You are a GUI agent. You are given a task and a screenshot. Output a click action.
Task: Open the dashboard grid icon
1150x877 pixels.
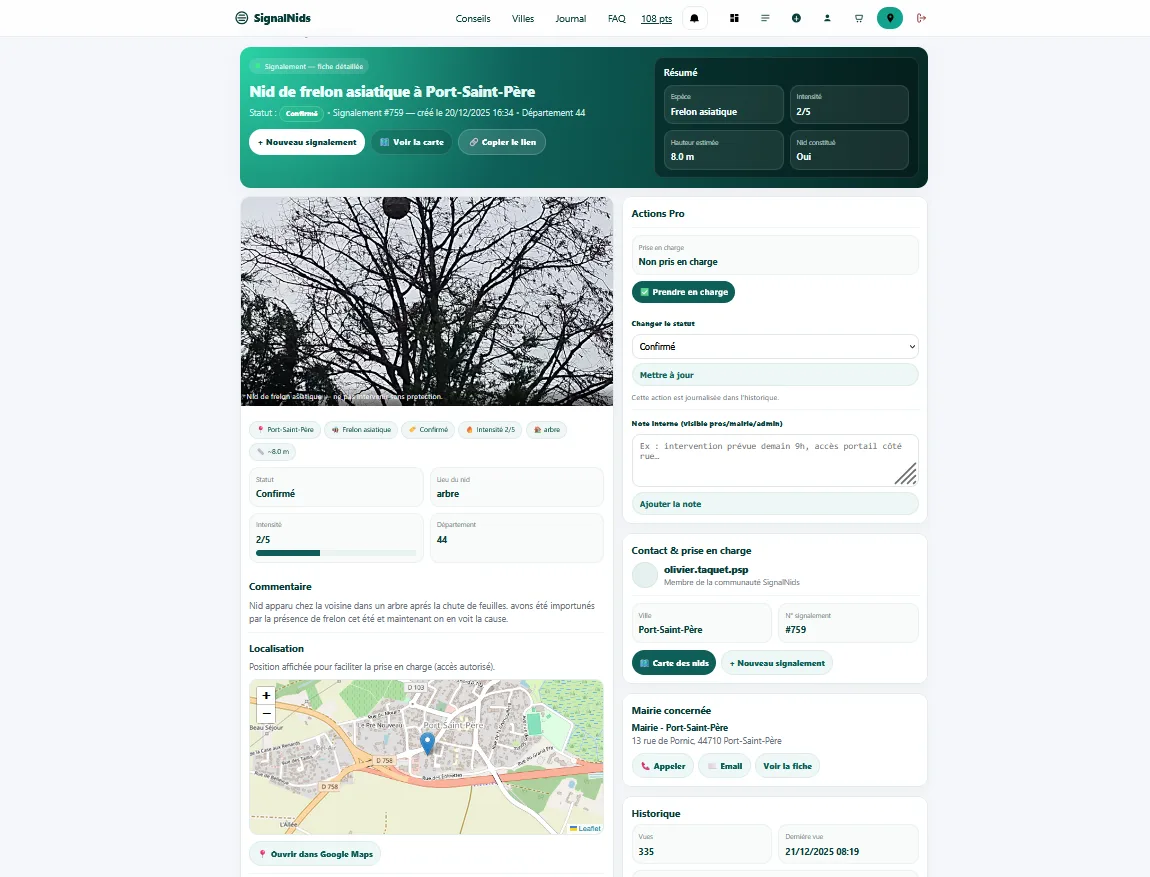[x=734, y=18]
